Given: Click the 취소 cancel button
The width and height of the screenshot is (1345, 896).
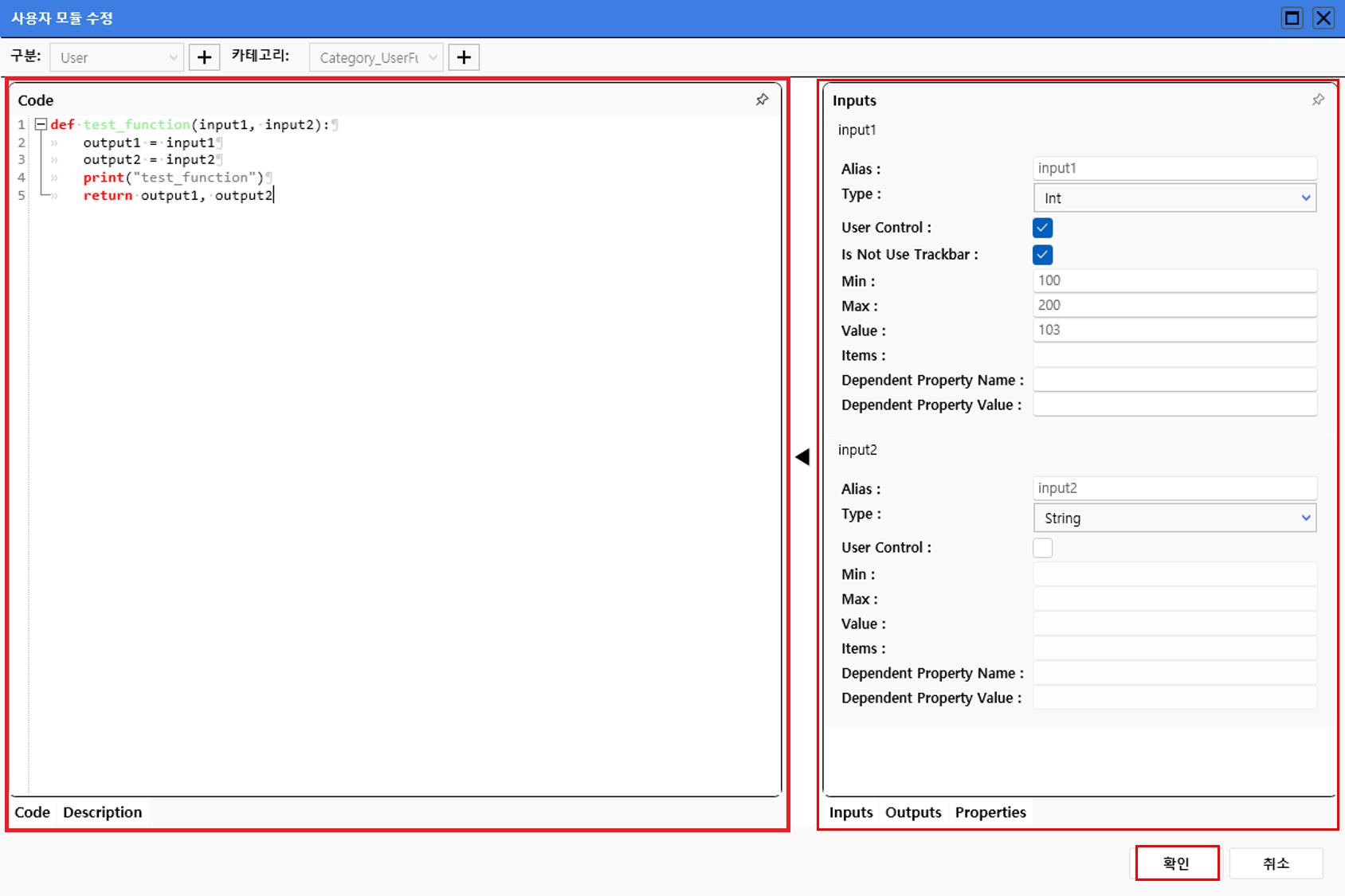Looking at the screenshot, I should click(1276, 863).
